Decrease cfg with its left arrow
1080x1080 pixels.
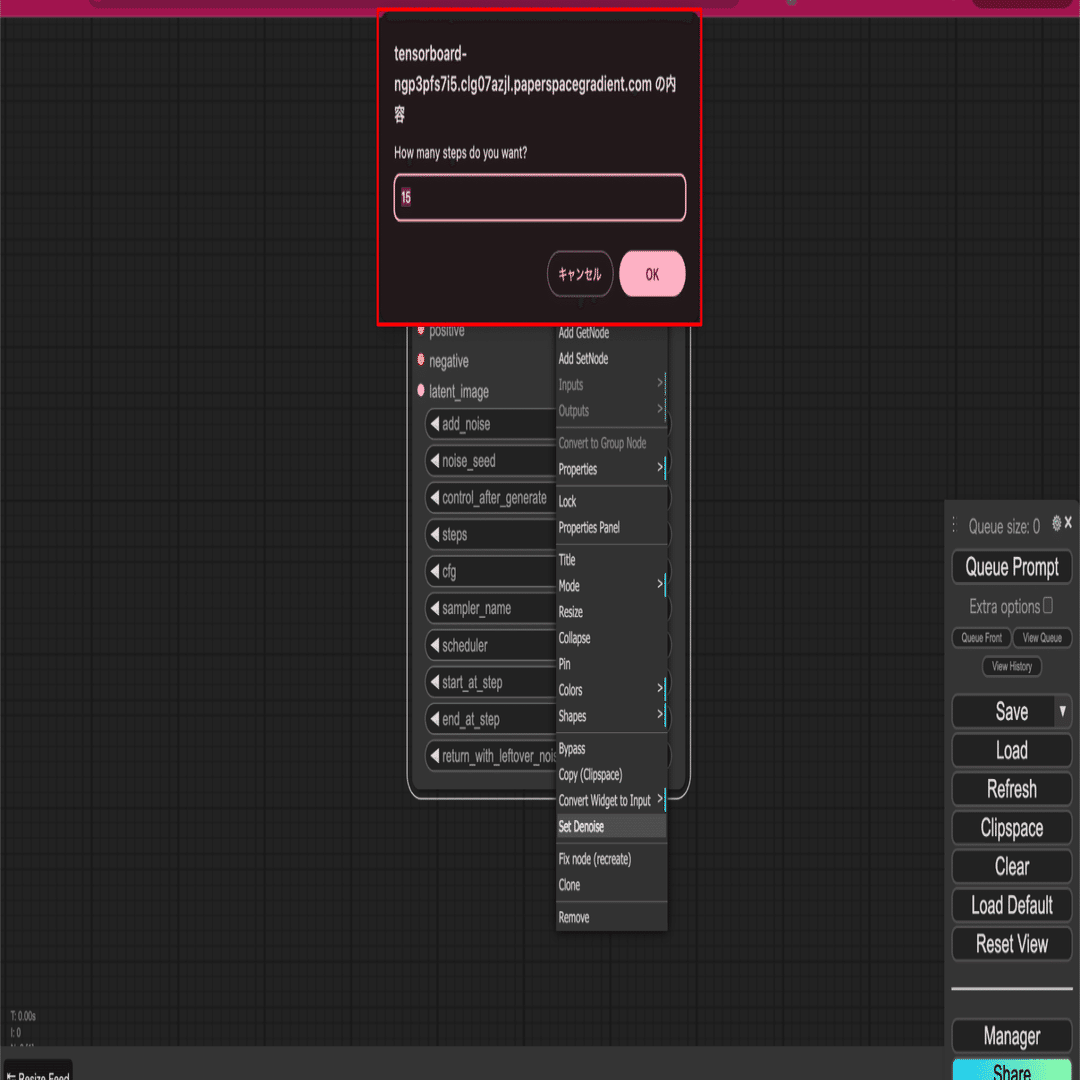(435, 571)
